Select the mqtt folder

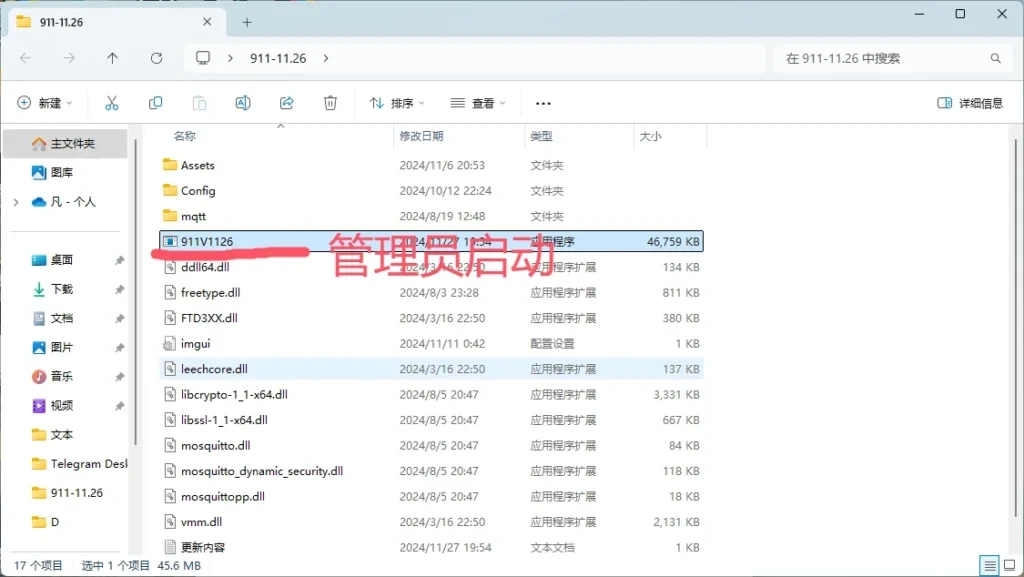(431, 216)
